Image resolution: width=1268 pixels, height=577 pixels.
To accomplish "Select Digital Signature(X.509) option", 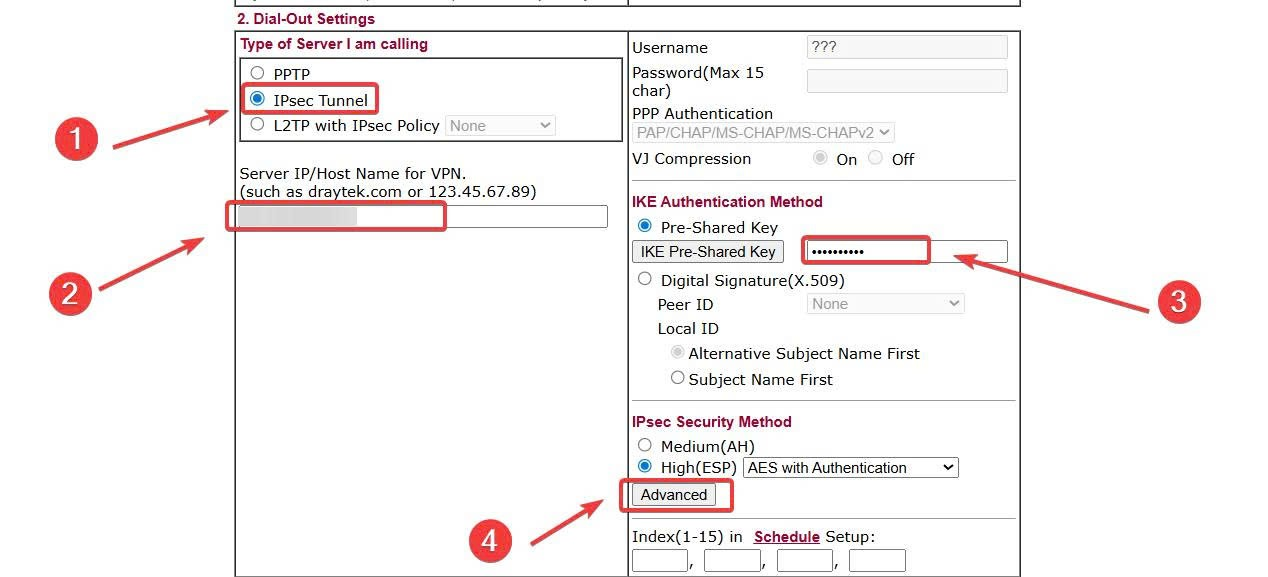I will point(645,279).
